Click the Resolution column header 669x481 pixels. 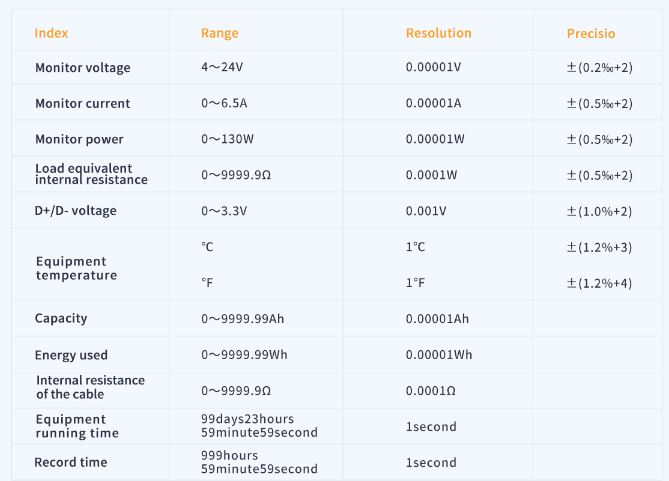[x=438, y=33]
